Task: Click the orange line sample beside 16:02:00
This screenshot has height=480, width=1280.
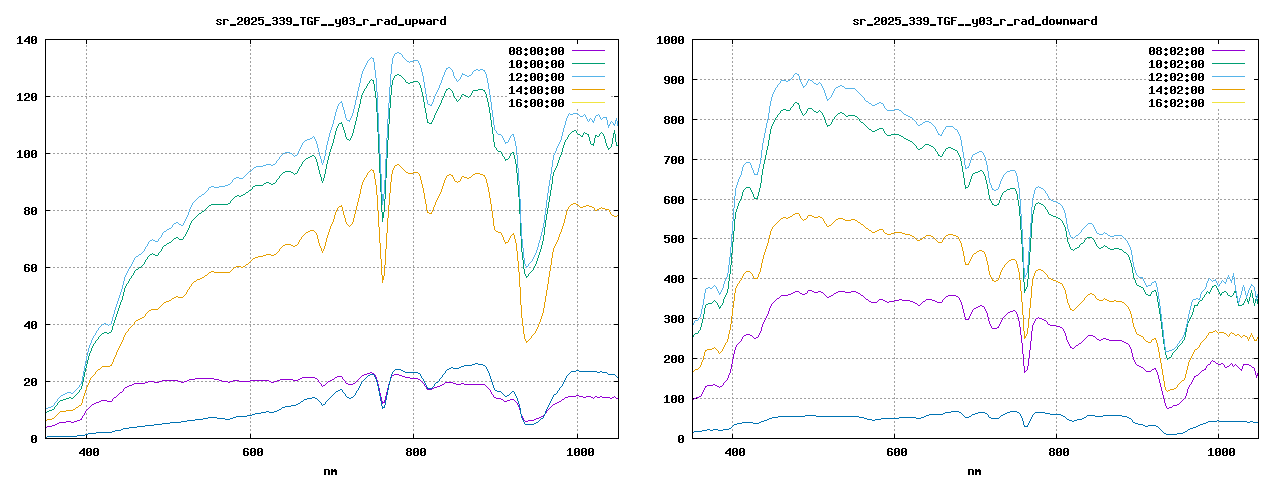Action: pyautogui.click(x=1228, y=103)
